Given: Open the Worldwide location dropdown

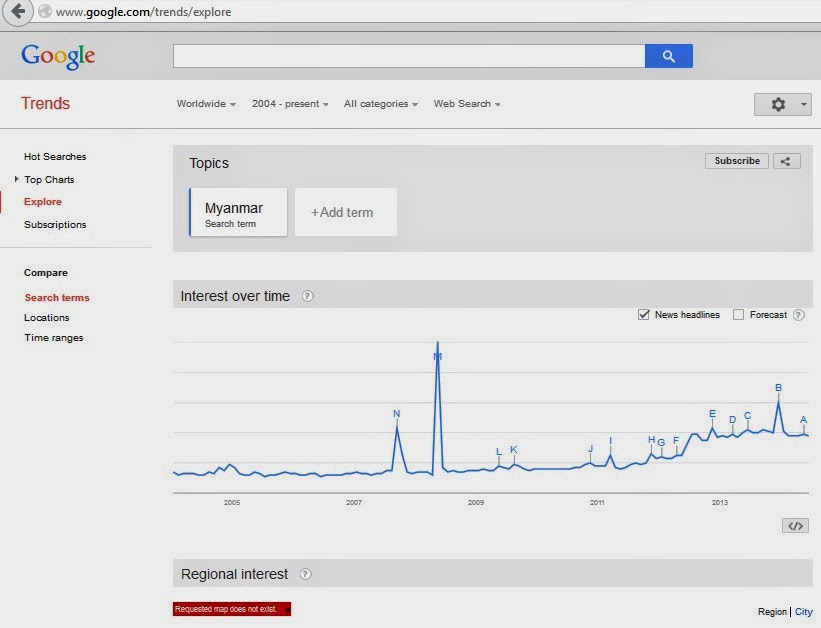Looking at the screenshot, I should 206,104.
